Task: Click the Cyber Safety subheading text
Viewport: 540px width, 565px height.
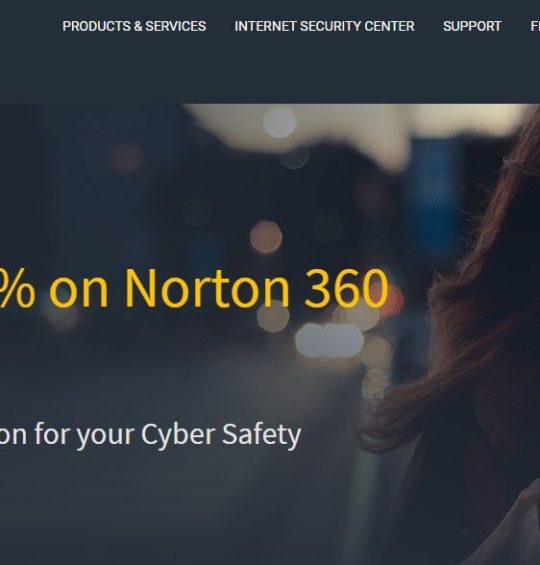Action: coord(150,435)
